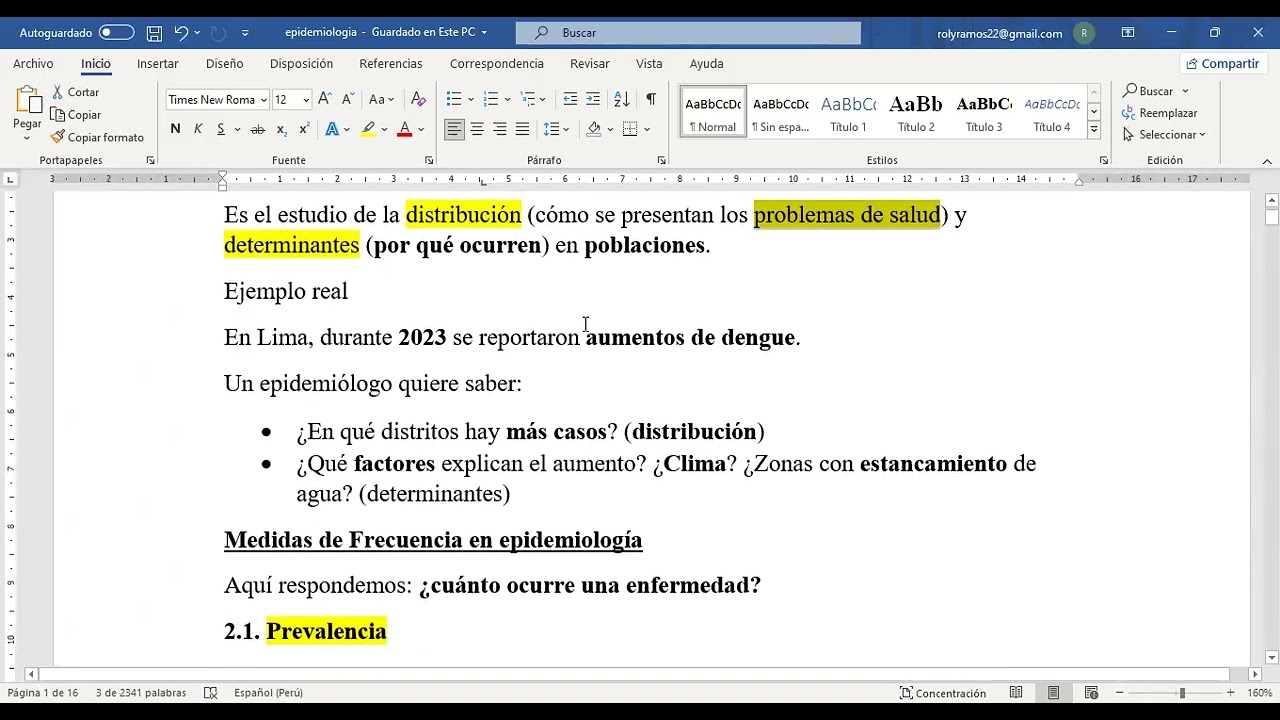1280x720 pixels.
Task: Click Copiar formato format painter
Action: point(97,137)
